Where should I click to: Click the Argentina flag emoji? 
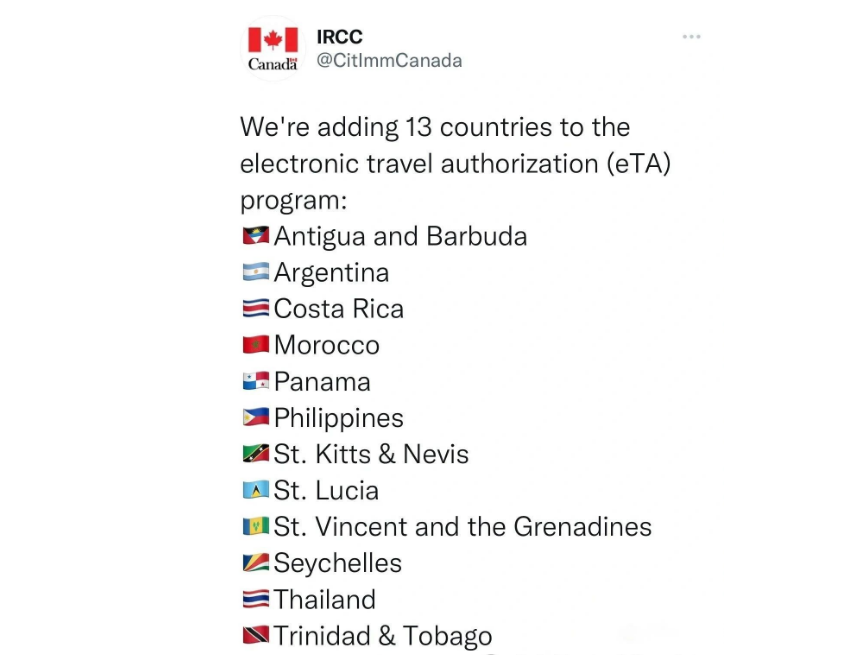coord(256,272)
